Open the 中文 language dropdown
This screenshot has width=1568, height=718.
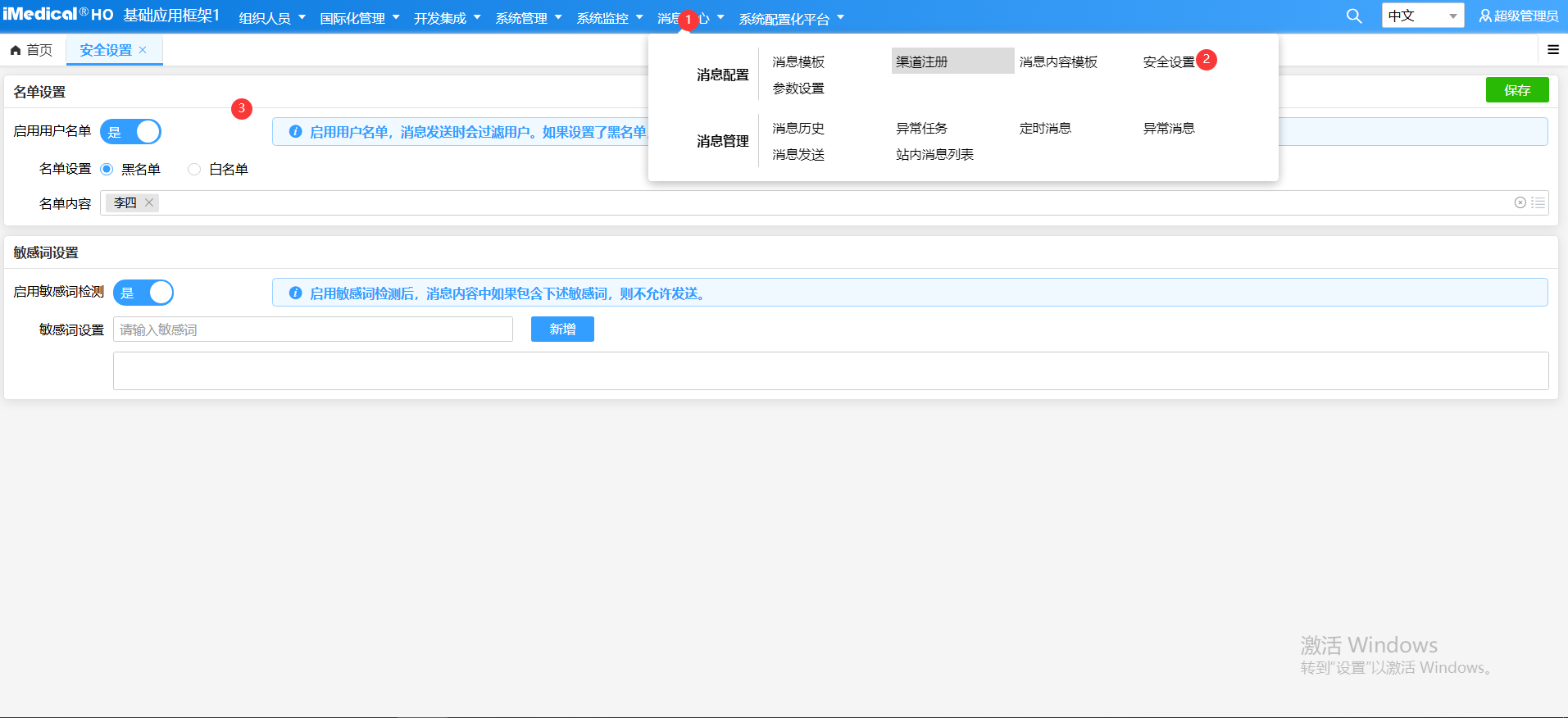[1422, 16]
